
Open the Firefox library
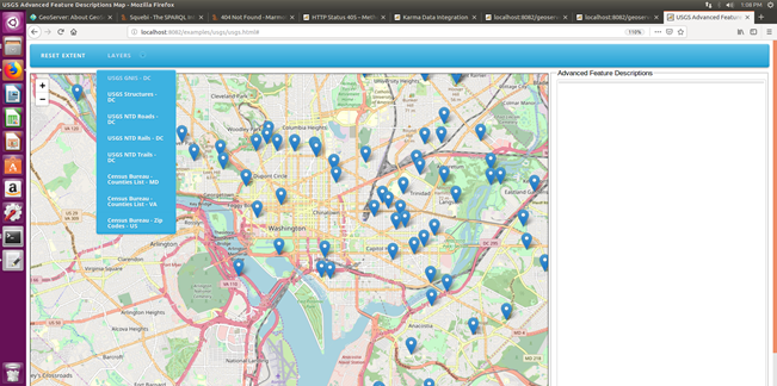741,32
